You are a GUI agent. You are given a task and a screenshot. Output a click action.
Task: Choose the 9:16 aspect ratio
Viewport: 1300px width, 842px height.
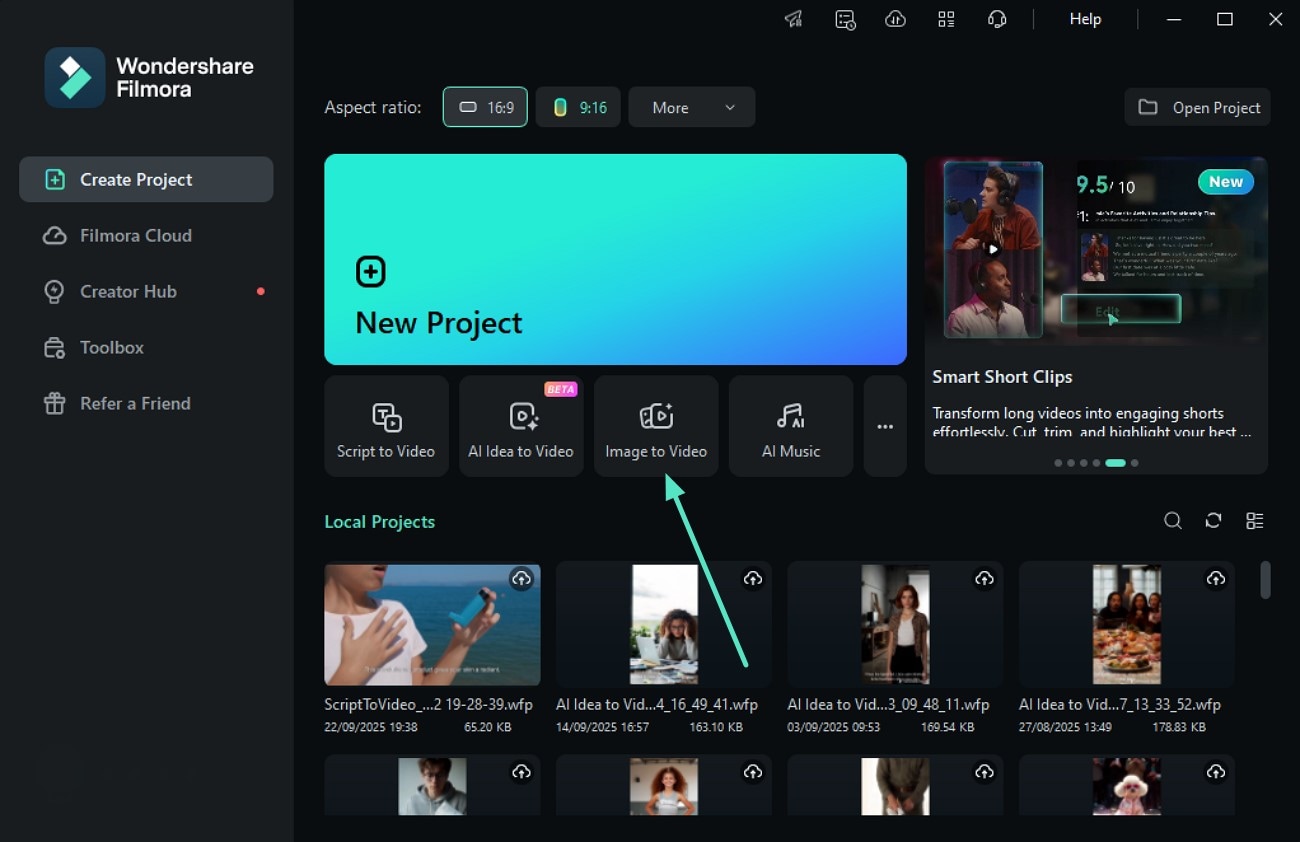pos(578,107)
